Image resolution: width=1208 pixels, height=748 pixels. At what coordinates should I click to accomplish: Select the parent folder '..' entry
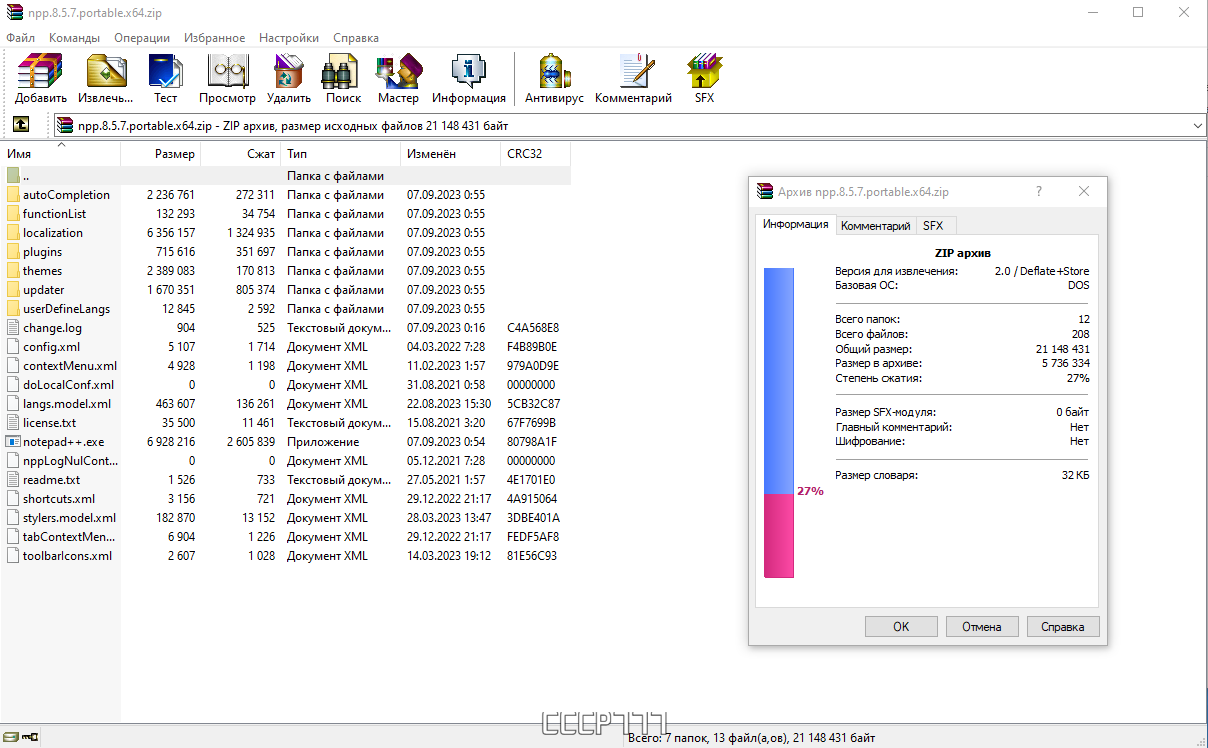point(288,176)
